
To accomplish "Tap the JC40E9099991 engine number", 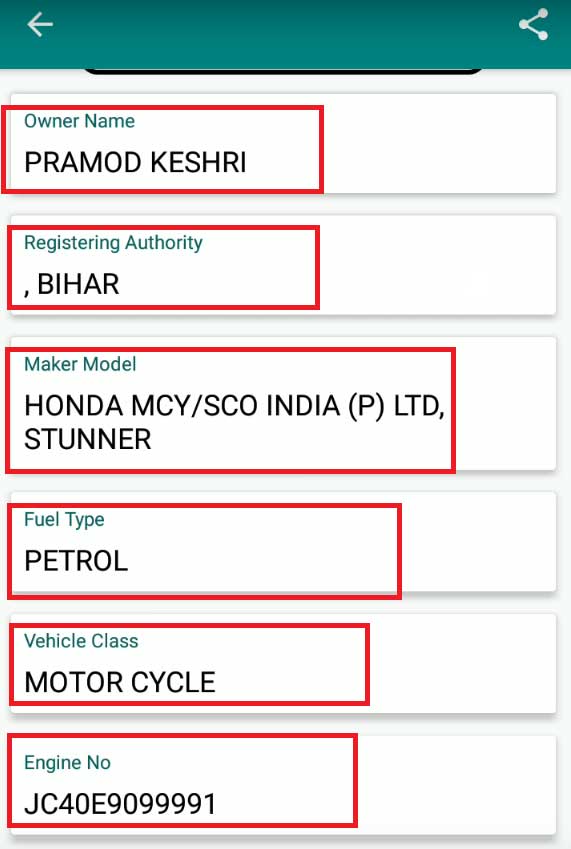I will pos(120,804).
